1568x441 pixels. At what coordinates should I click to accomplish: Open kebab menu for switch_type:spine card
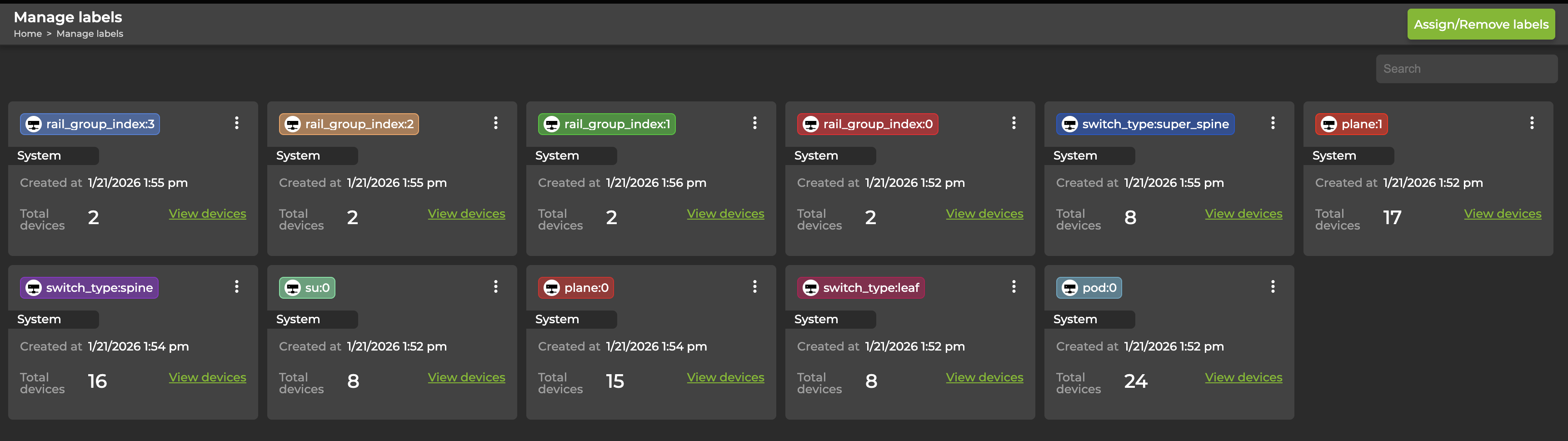click(x=237, y=286)
